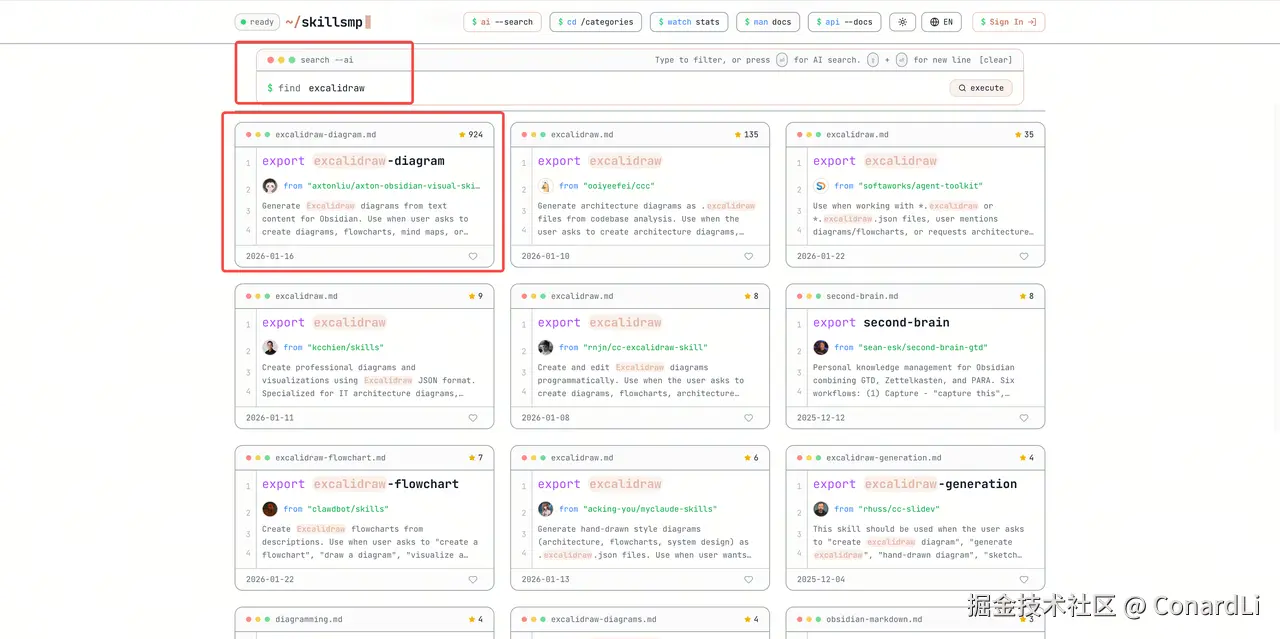This screenshot has height=639, width=1280.
Task: Favorite the softaworks/agent-toolkit card heart icon
Action: [1023, 256]
